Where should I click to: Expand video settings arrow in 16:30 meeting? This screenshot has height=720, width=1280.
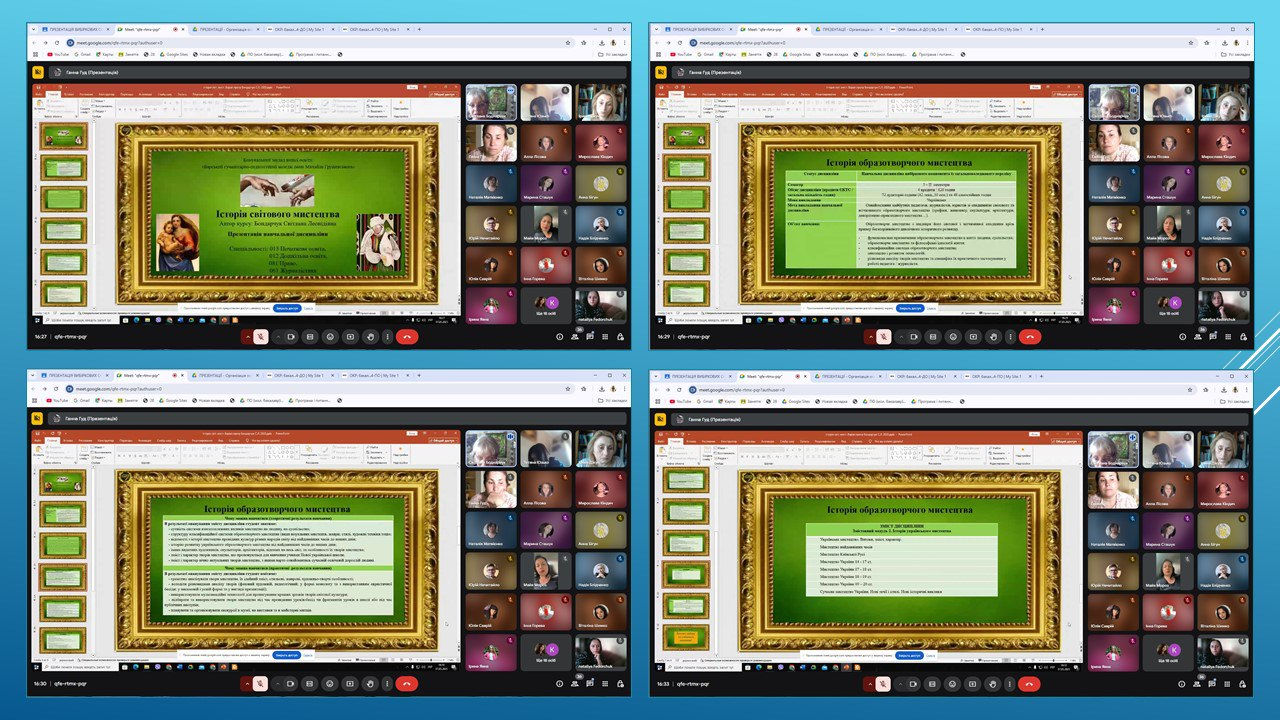[x=279, y=684]
